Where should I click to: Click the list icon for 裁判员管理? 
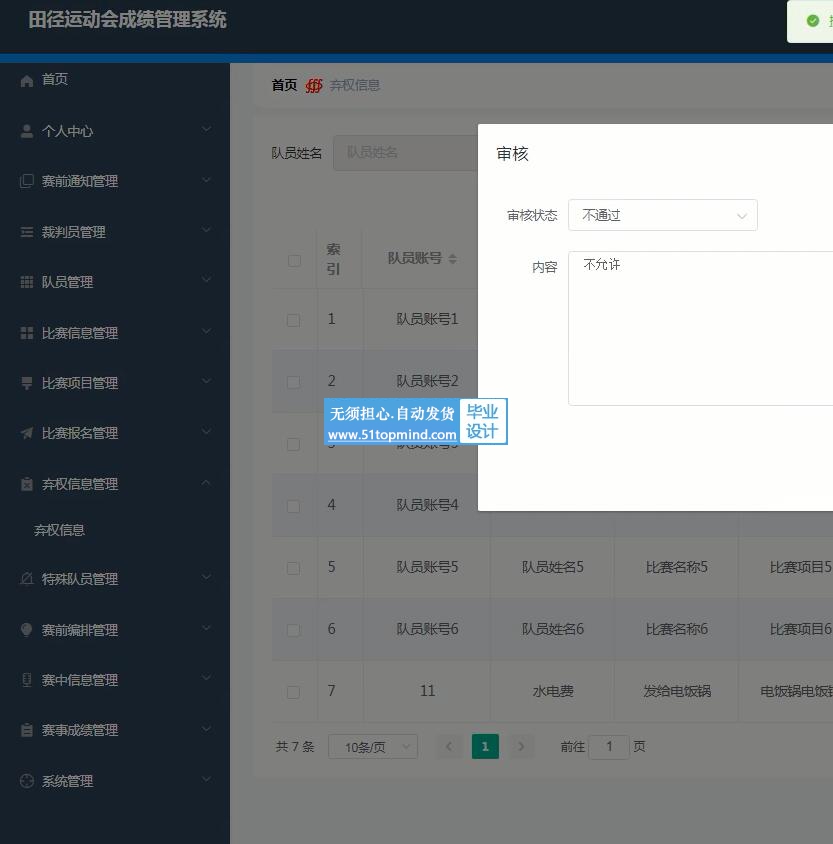point(26,232)
